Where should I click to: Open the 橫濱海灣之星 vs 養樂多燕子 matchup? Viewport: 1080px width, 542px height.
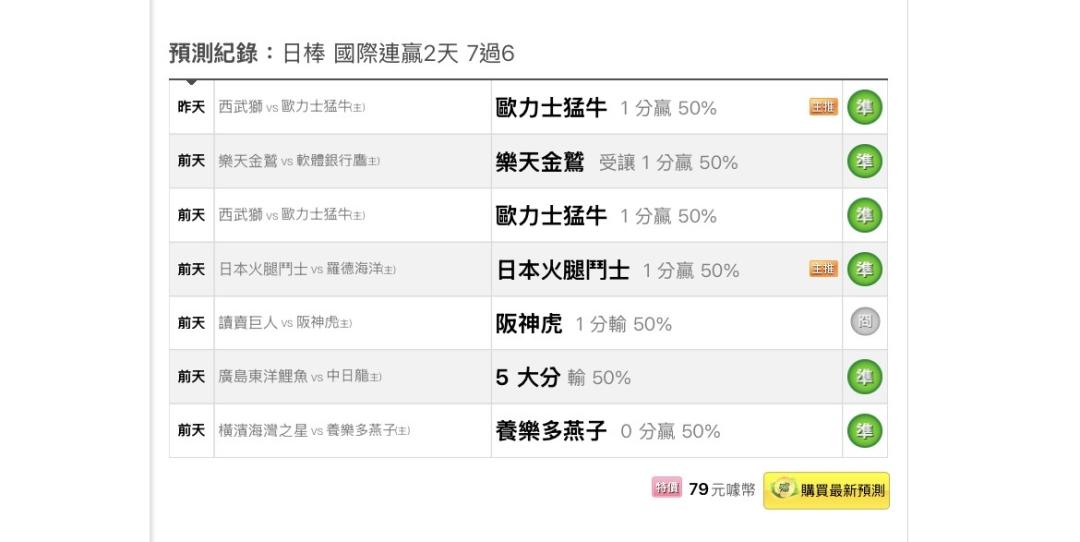pos(314,432)
